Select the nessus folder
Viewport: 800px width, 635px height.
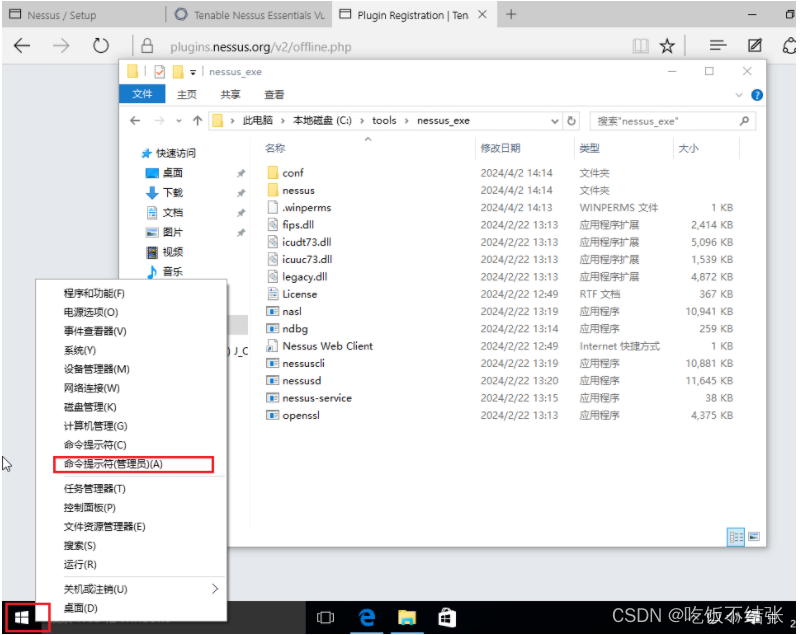click(x=298, y=190)
